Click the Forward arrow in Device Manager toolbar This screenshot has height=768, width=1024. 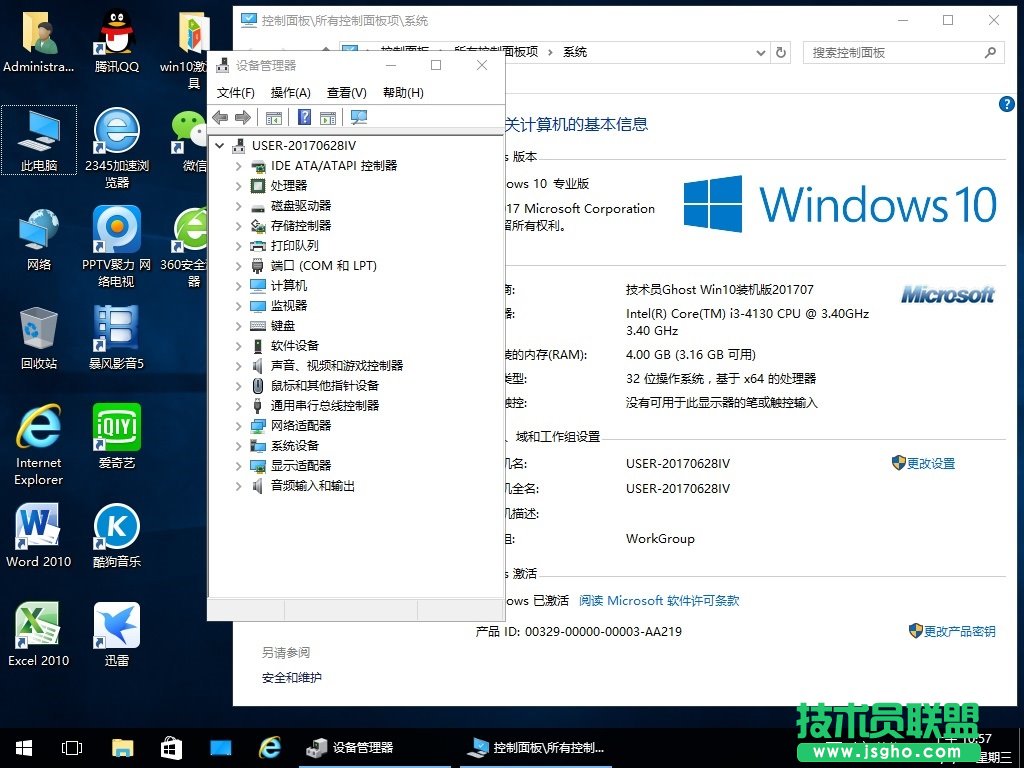(x=243, y=118)
